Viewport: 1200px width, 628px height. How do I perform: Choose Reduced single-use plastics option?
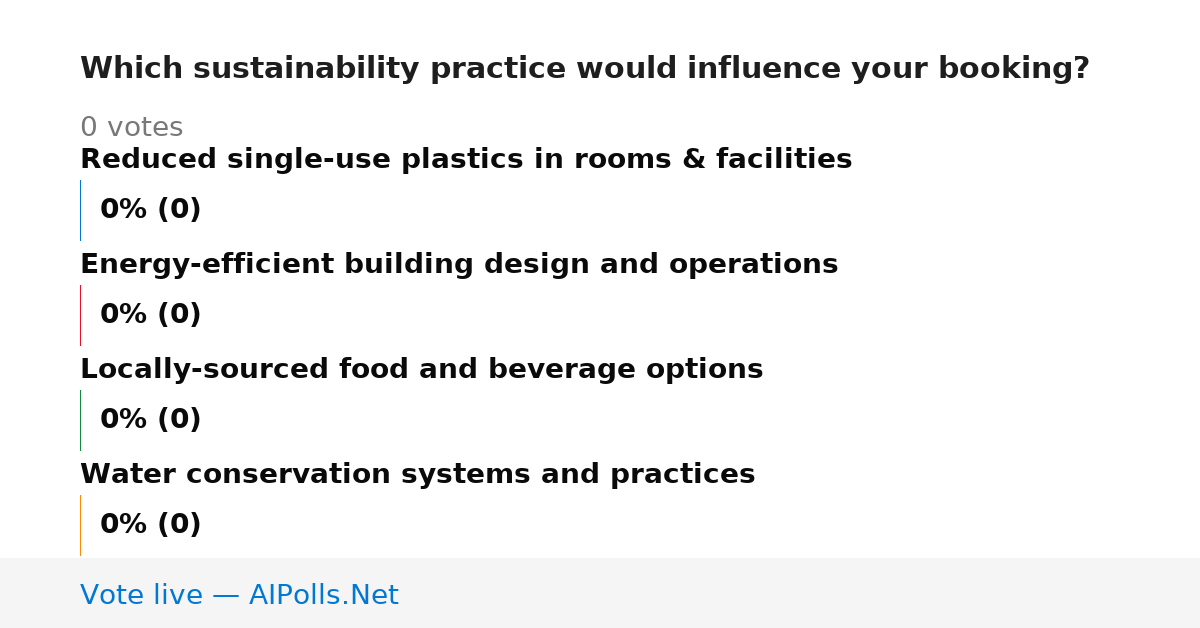coord(466,160)
